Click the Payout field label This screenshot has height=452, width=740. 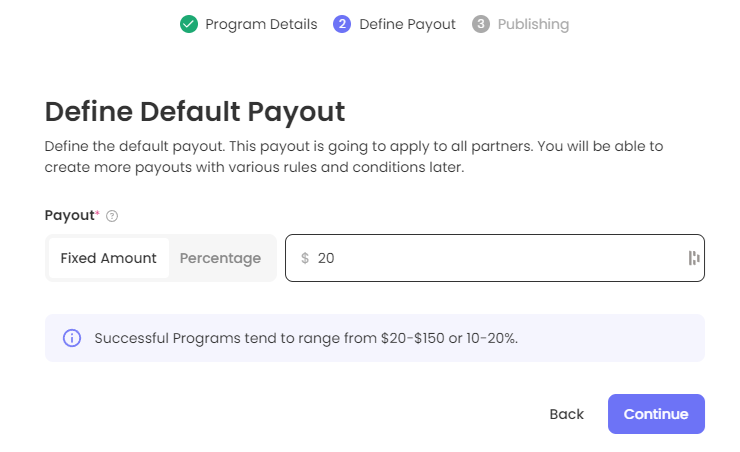coord(69,215)
